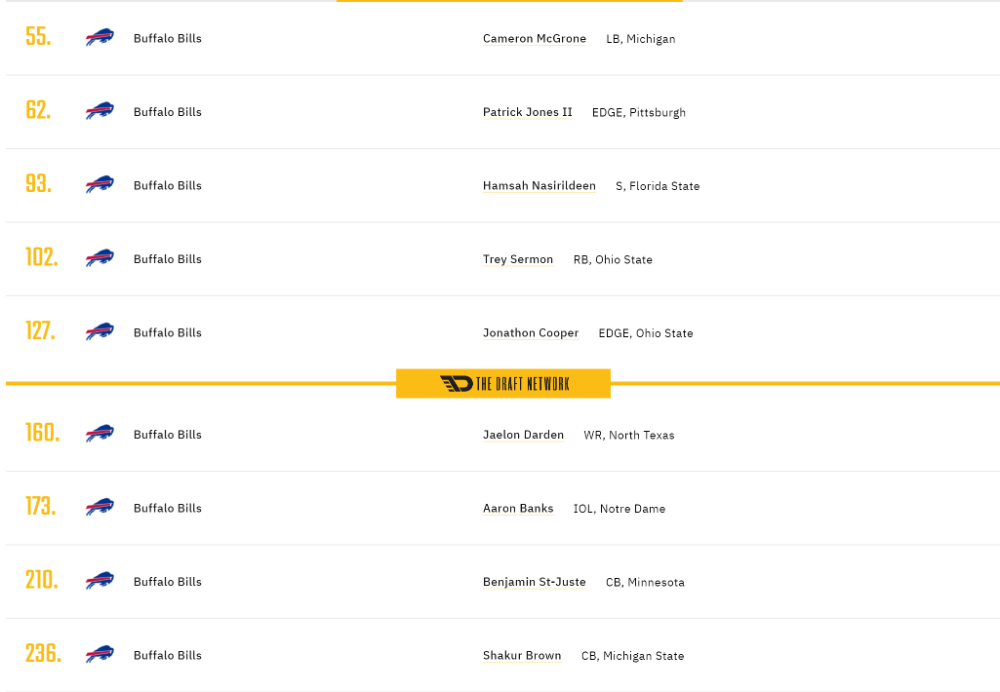Click the pick number 160 label
Image resolution: width=1000 pixels, height=692 pixels.
tap(42, 433)
